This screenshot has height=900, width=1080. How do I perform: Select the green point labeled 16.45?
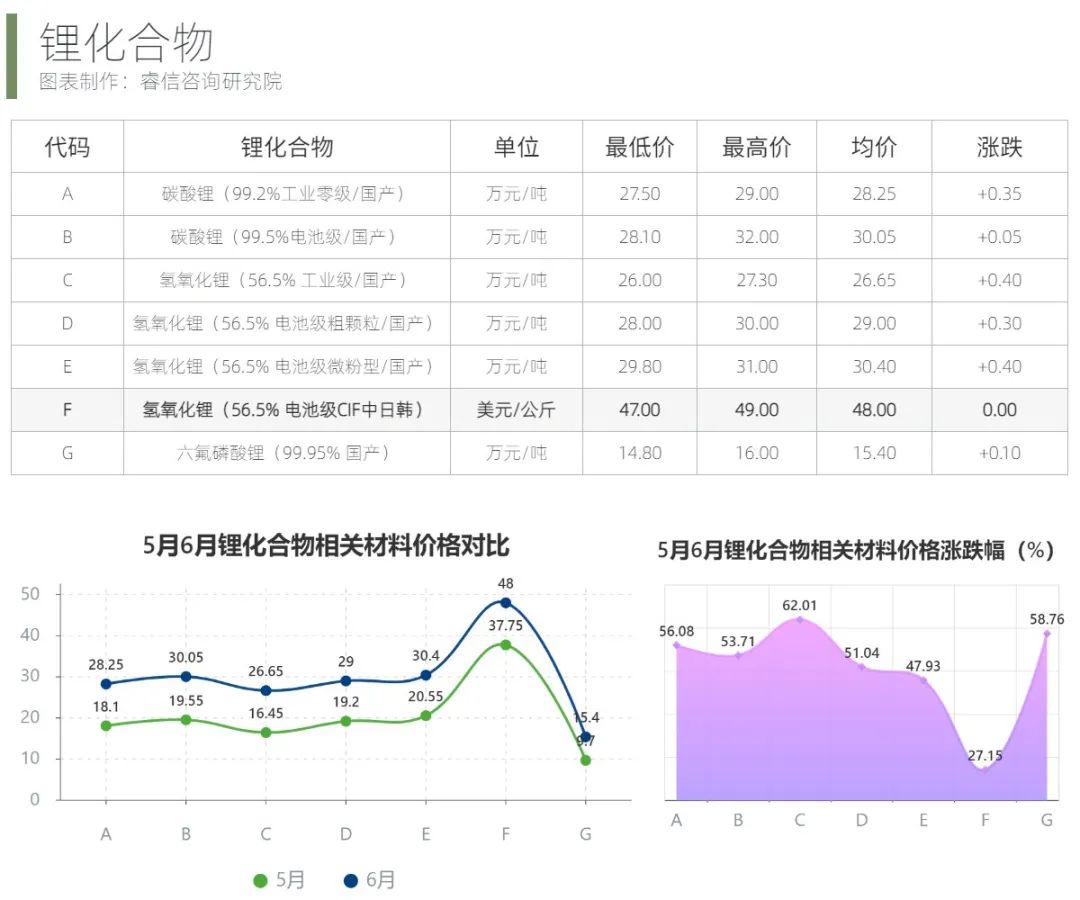click(x=266, y=732)
